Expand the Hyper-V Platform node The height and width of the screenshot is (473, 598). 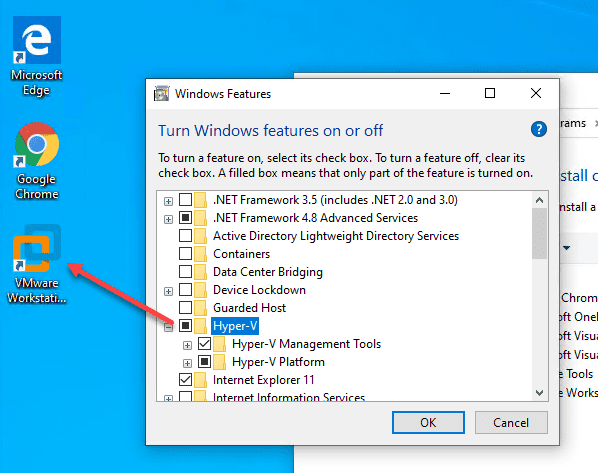(187, 363)
